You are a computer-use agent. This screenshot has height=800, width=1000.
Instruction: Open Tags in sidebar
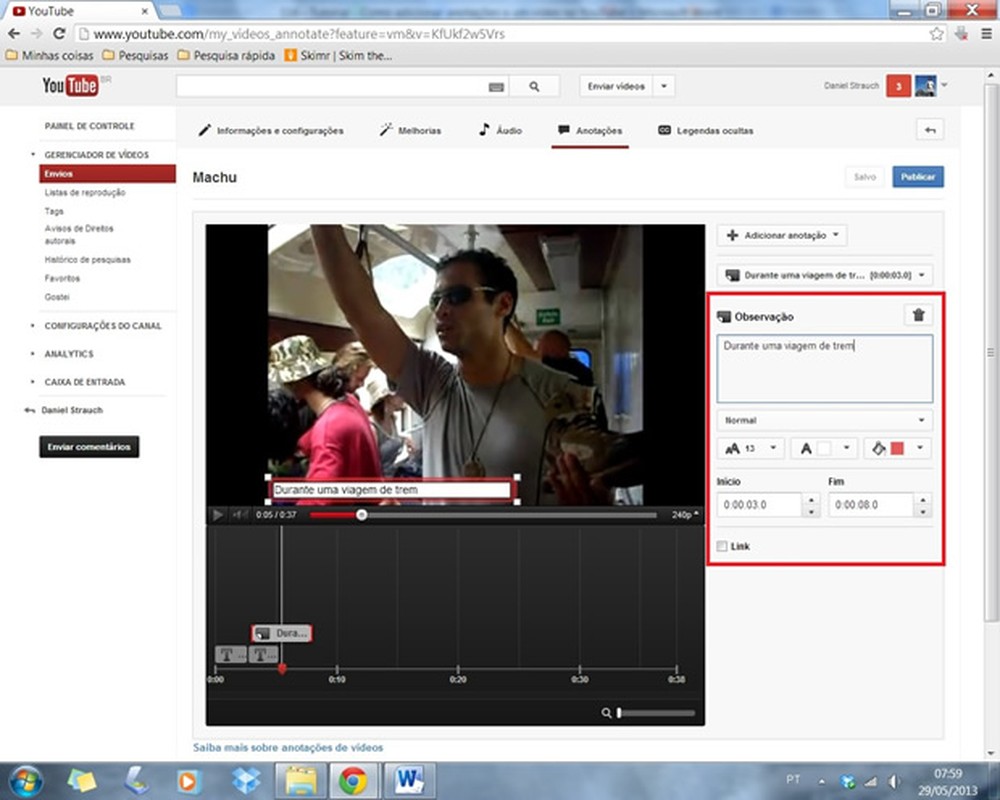(54, 211)
